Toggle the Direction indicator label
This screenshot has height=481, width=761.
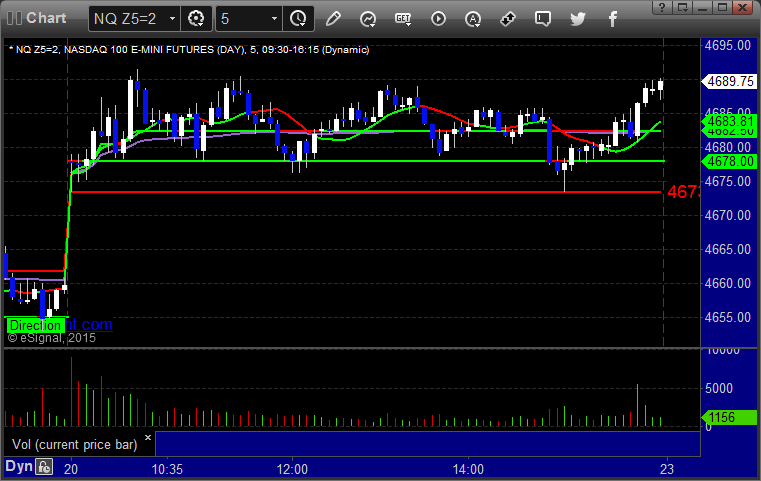35,325
